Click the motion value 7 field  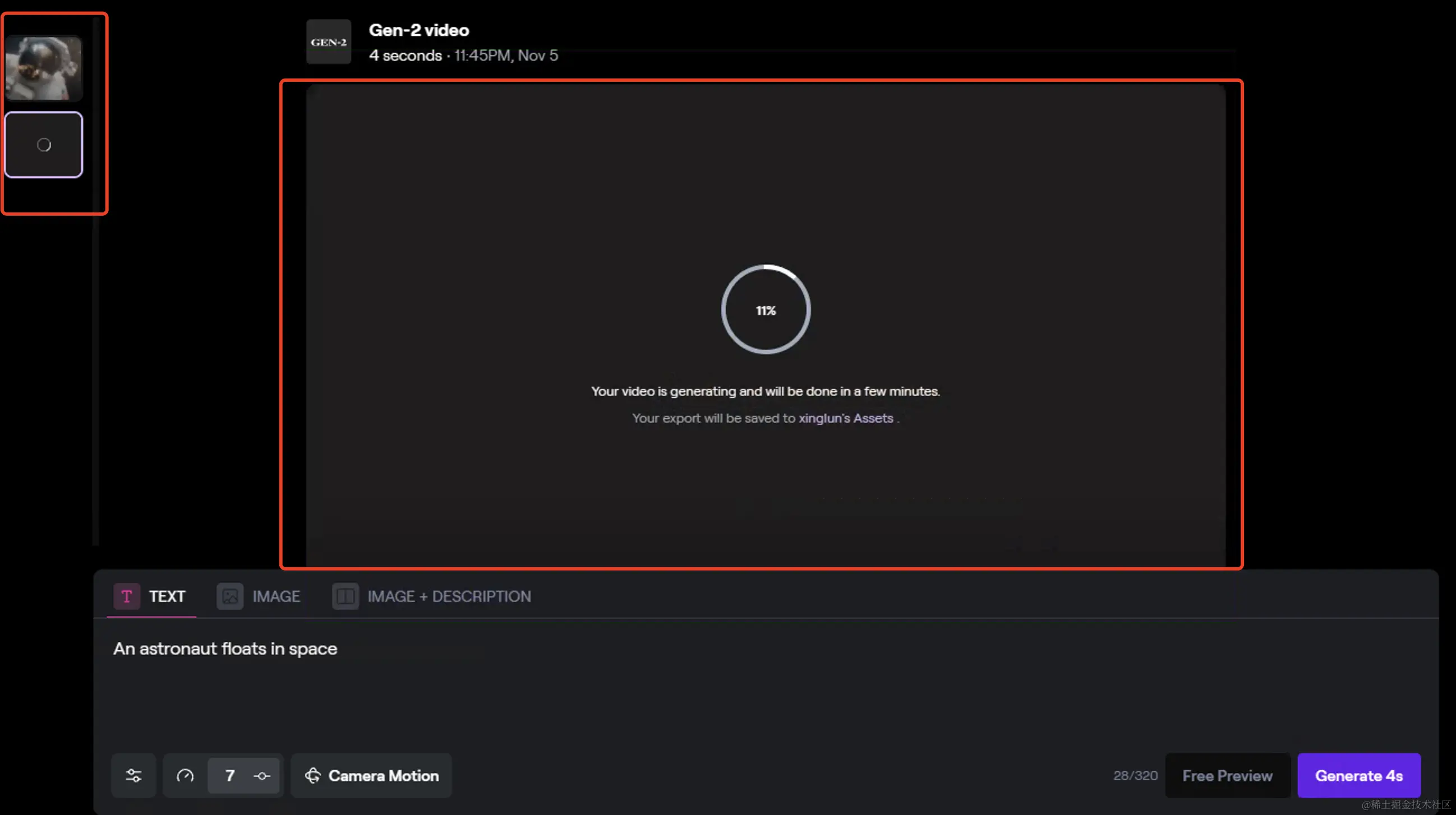(x=229, y=775)
